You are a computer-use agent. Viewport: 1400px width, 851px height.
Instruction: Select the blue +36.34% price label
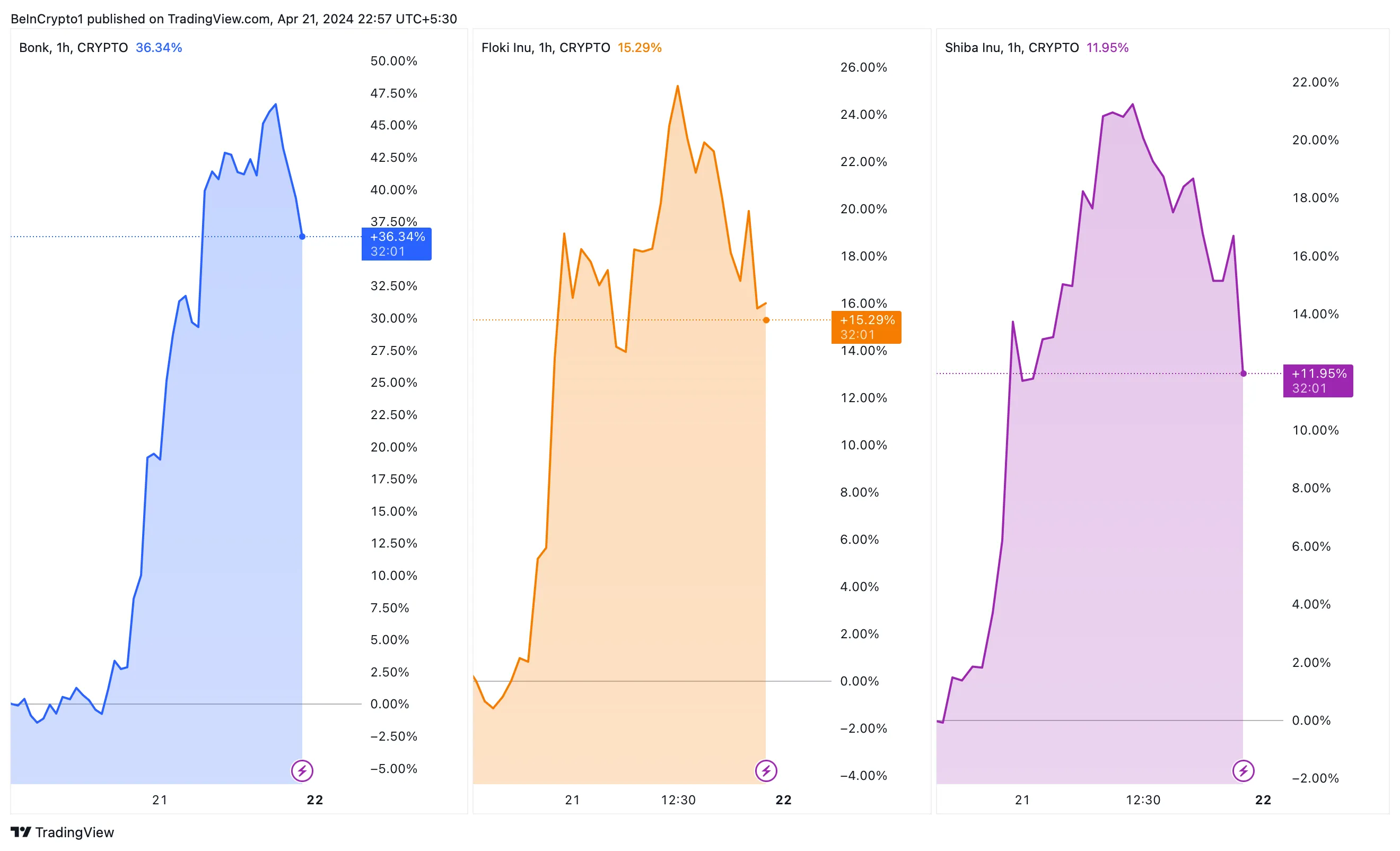pos(397,244)
